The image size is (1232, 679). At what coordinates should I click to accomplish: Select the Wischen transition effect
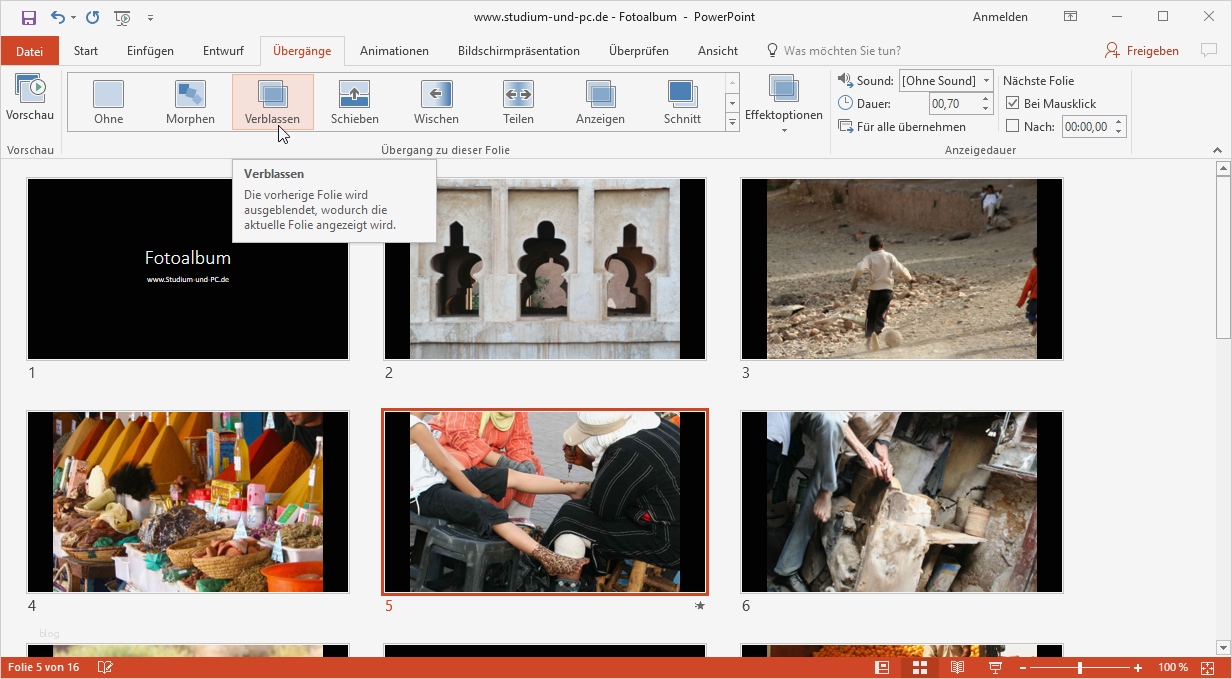pos(436,100)
